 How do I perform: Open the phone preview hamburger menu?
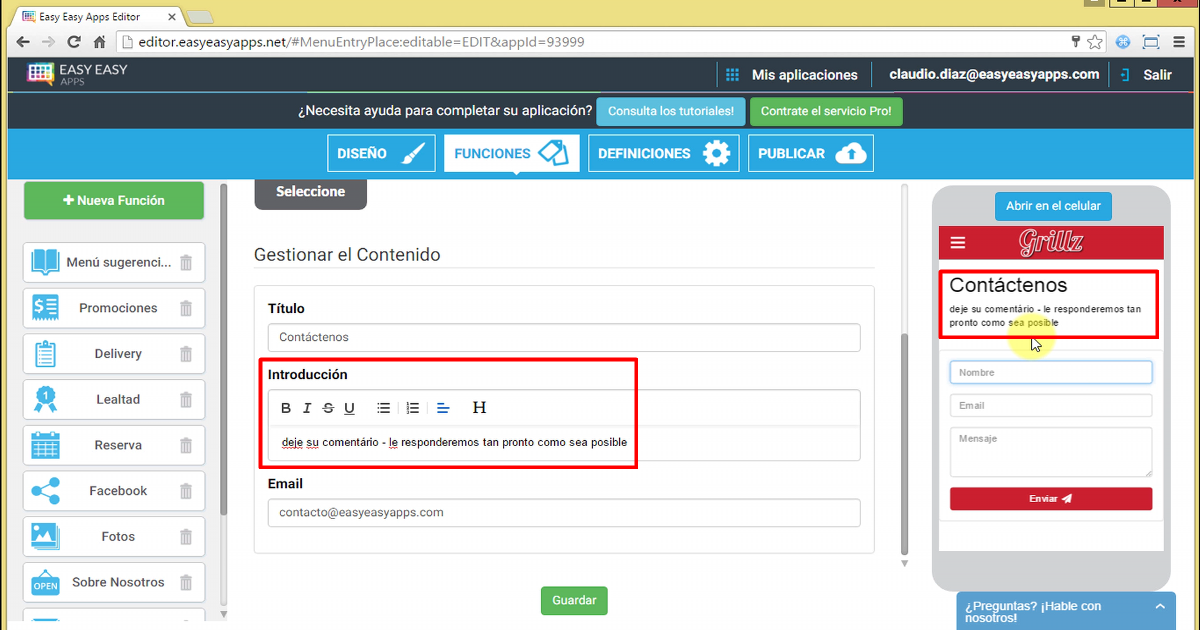point(958,242)
